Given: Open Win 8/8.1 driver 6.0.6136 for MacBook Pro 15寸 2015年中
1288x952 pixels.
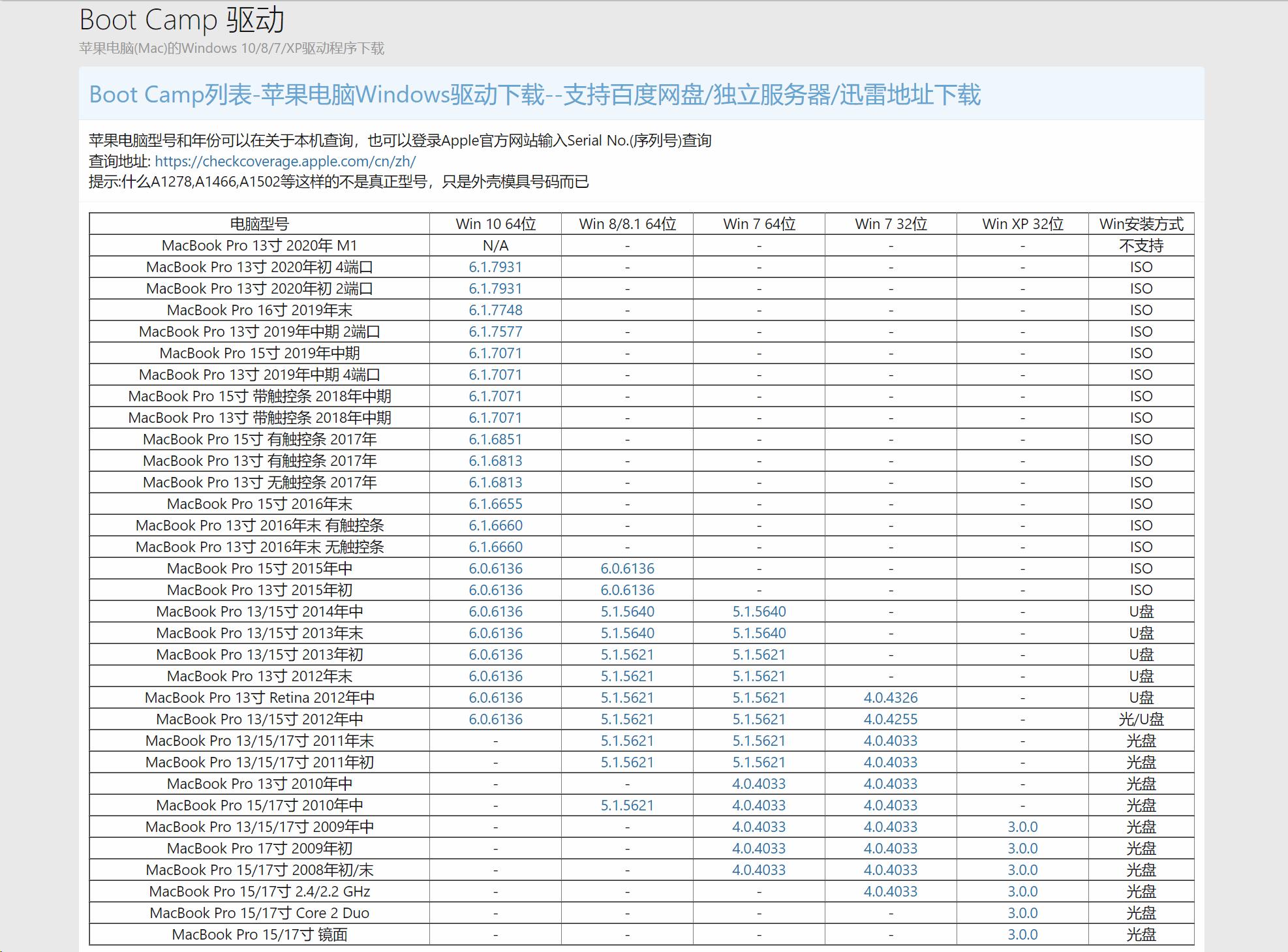Looking at the screenshot, I should 628,568.
